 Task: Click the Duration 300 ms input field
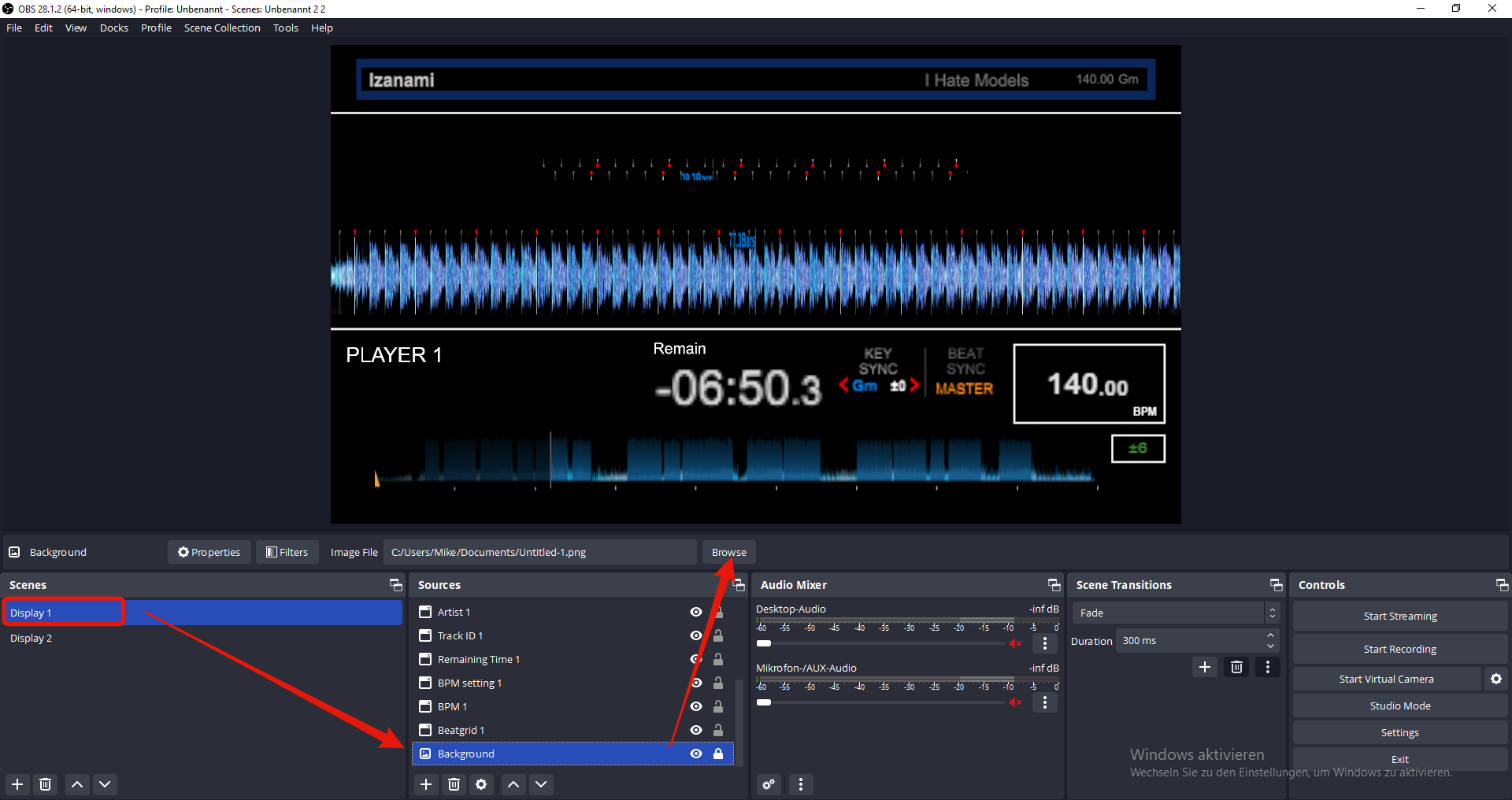tap(1189, 641)
